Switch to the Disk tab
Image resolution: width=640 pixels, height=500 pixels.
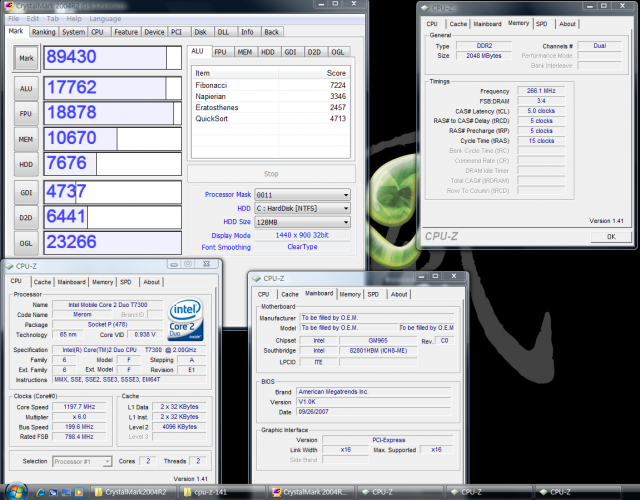coord(200,32)
